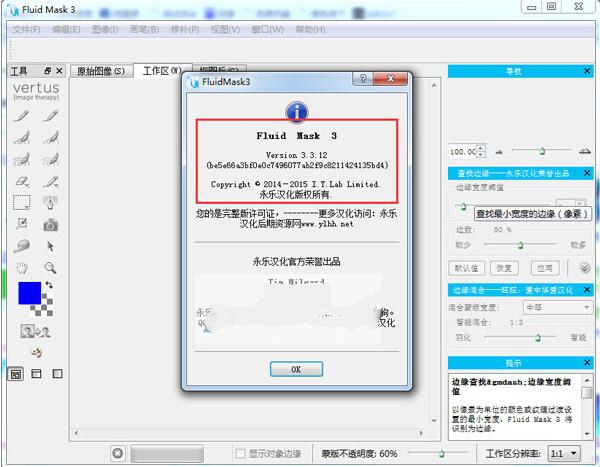The width and height of the screenshot is (600, 467).
Task: Select the Delete Local brush tool
Action: point(50,137)
